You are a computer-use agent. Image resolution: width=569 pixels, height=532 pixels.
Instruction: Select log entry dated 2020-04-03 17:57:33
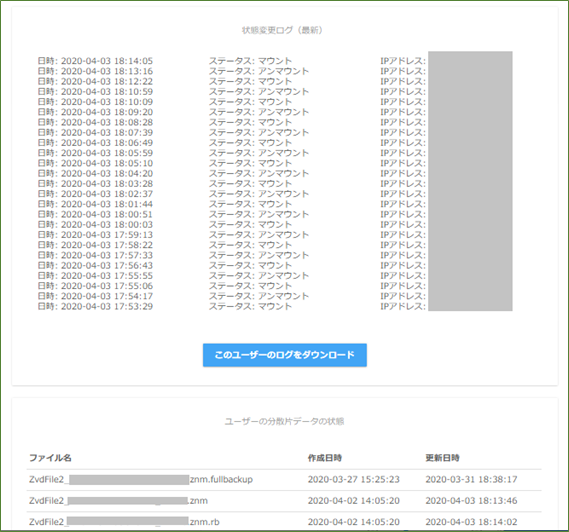click(95, 255)
